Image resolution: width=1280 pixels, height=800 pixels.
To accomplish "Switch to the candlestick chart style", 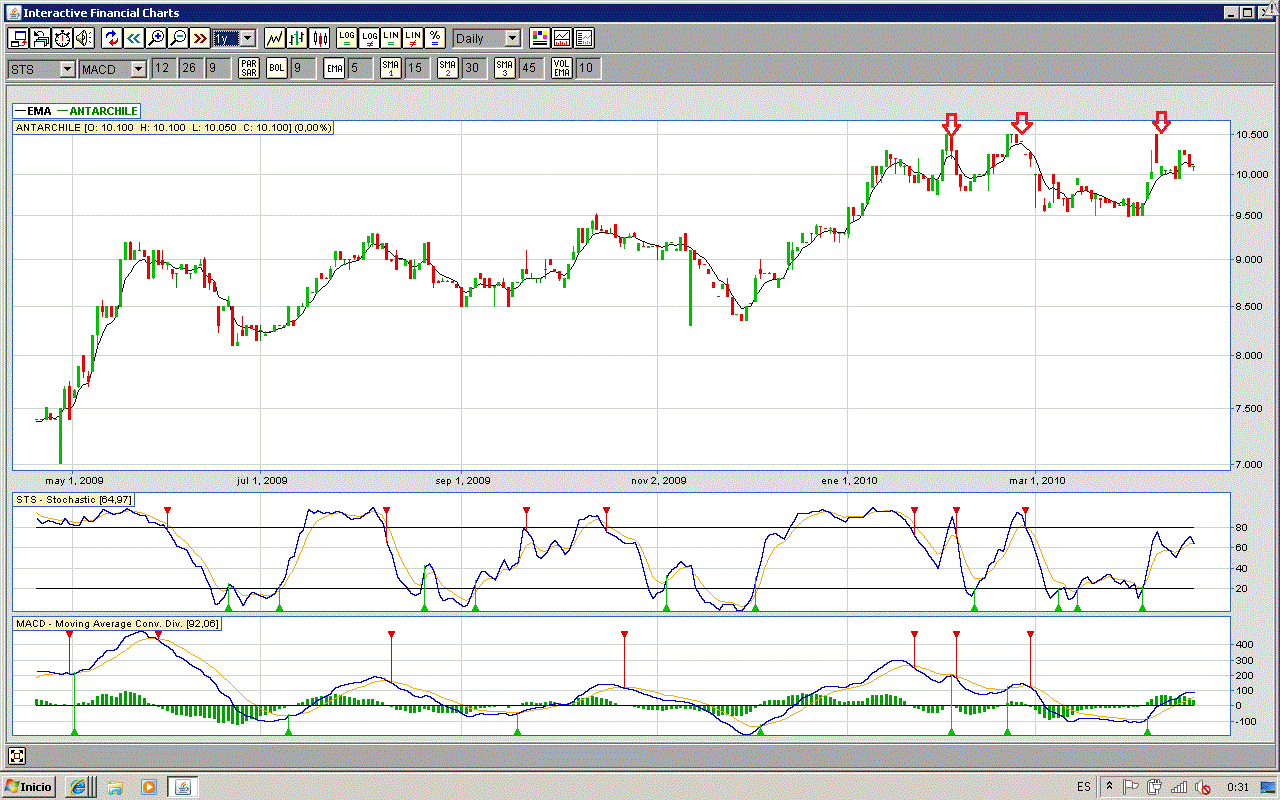I will click(x=320, y=38).
